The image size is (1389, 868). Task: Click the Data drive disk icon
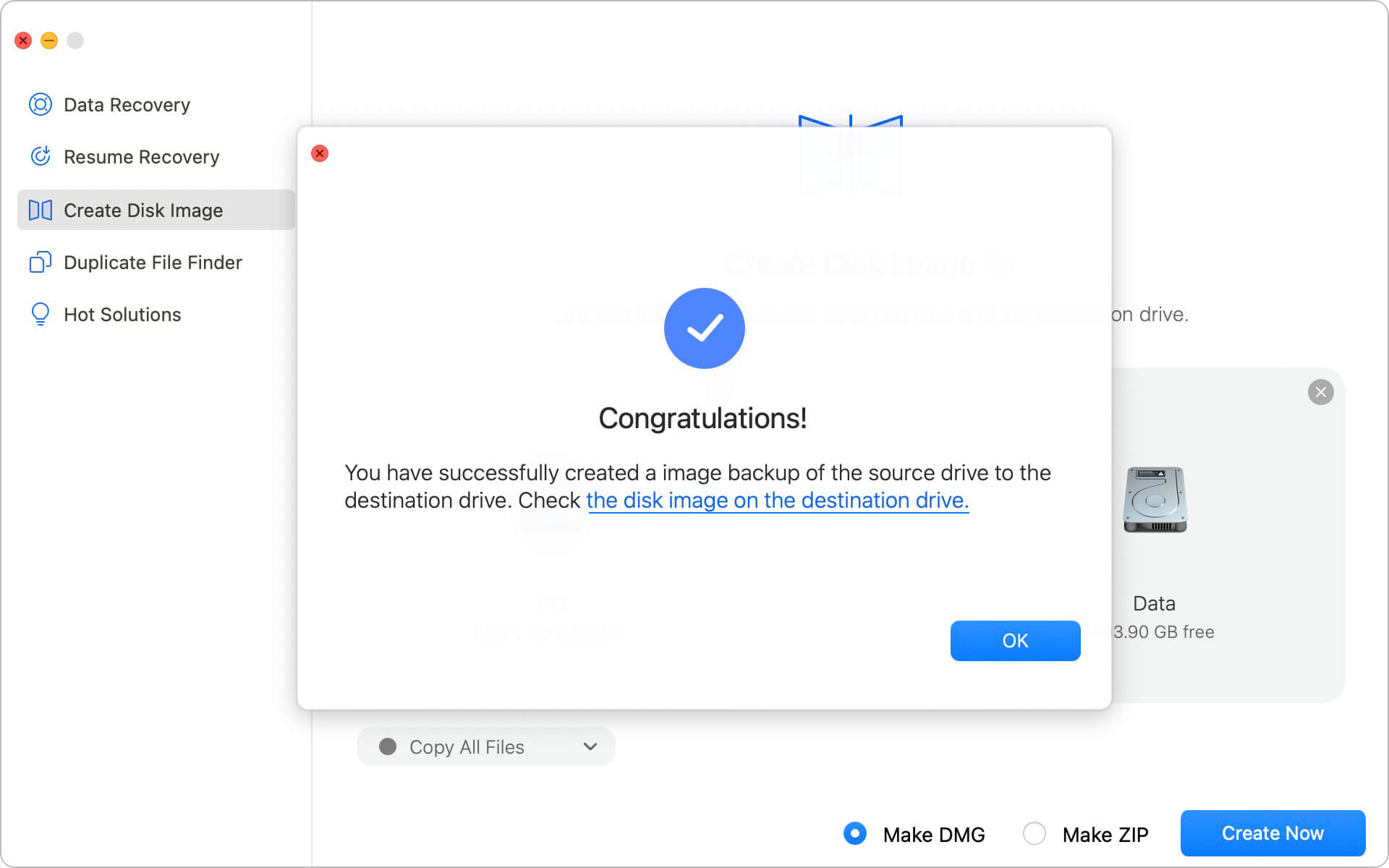(x=1155, y=500)
